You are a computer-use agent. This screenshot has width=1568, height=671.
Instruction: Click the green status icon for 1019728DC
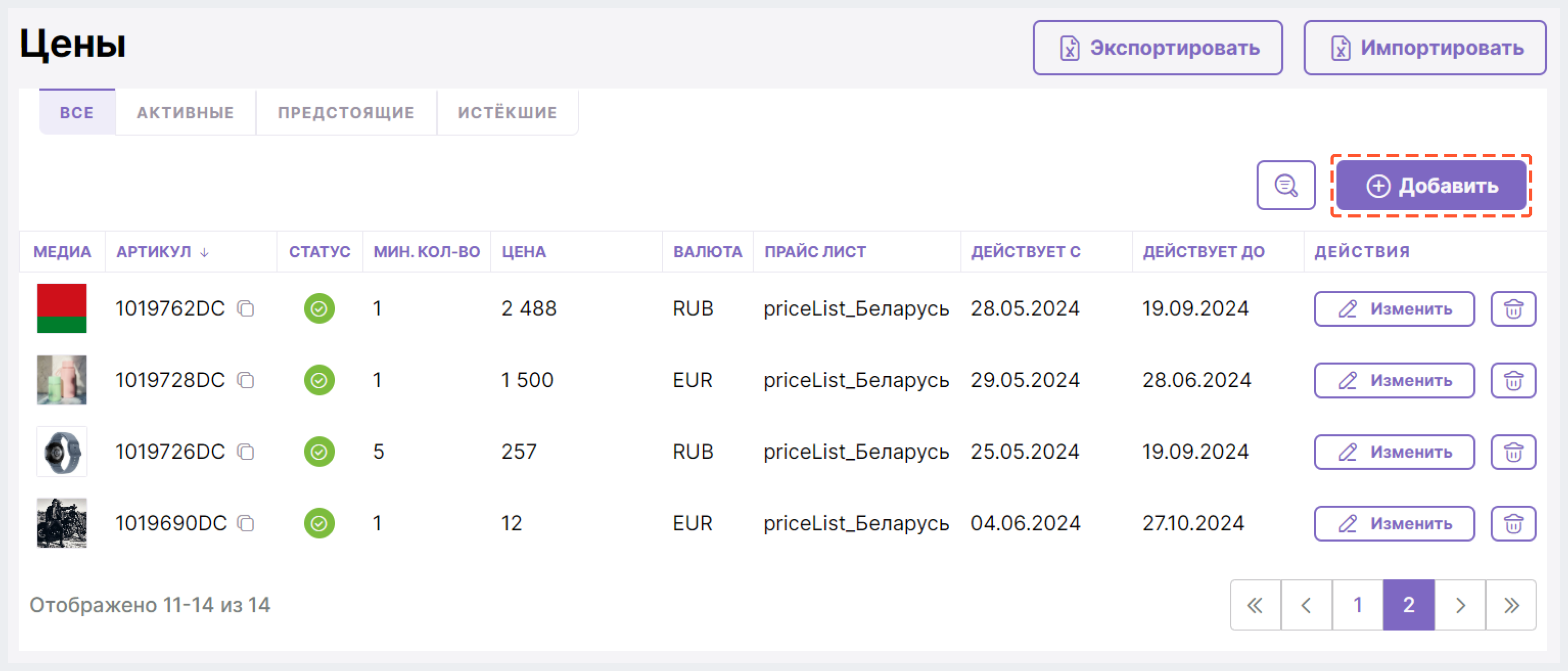pyautogui.click(x=319, y=381)
